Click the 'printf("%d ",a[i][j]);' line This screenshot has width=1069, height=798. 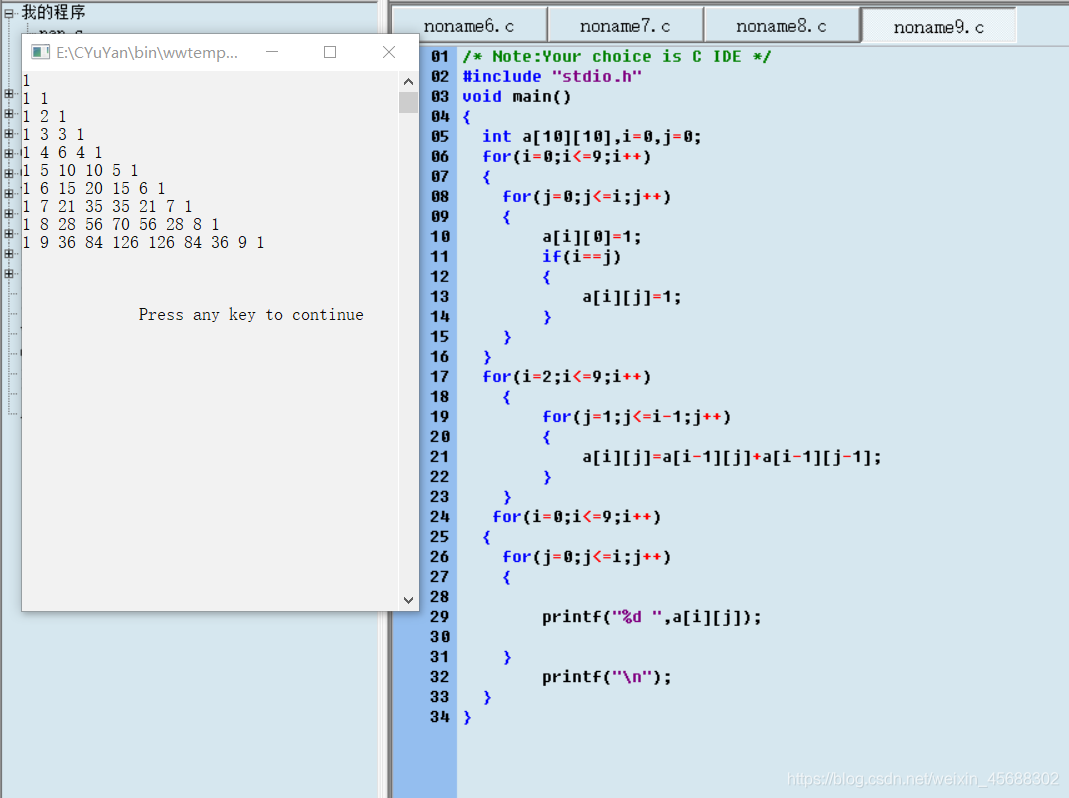[x=651, y=617]
